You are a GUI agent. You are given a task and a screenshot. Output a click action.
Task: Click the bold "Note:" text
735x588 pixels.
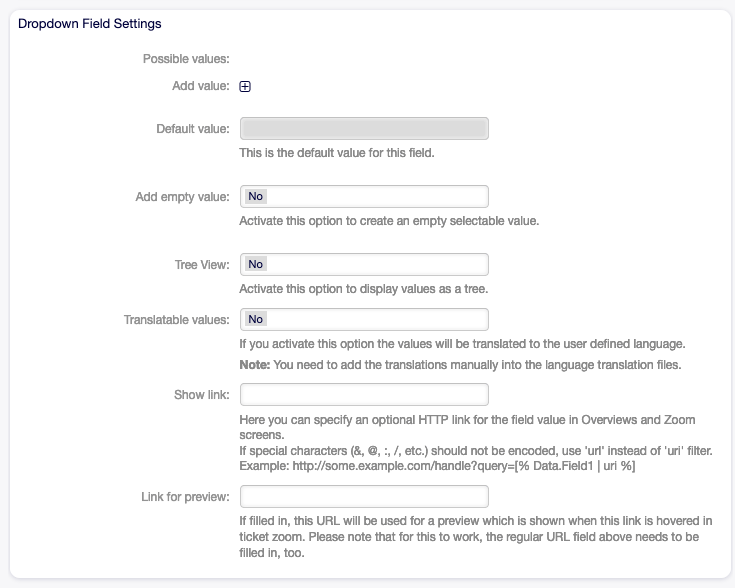[255, 365]
